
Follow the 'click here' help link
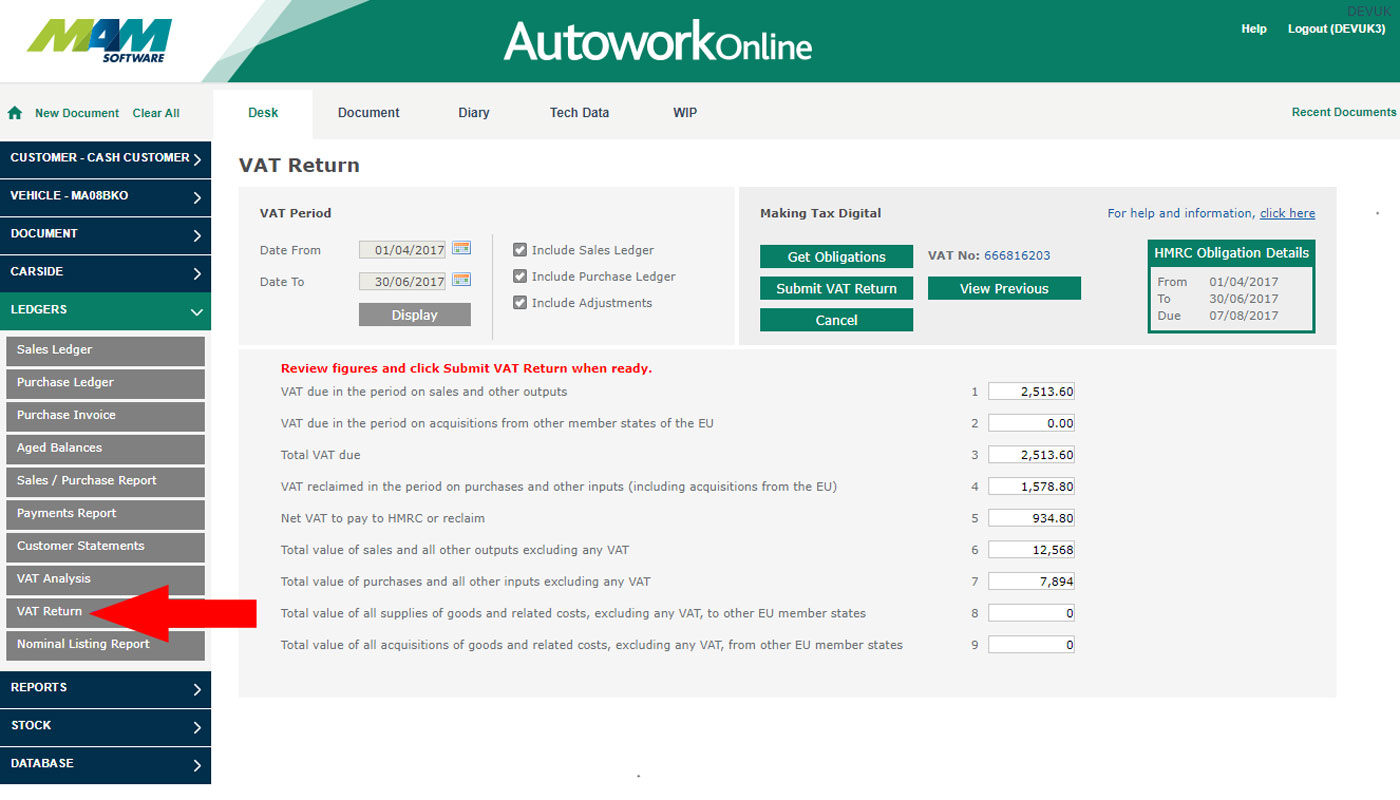tap(1287, 213)
